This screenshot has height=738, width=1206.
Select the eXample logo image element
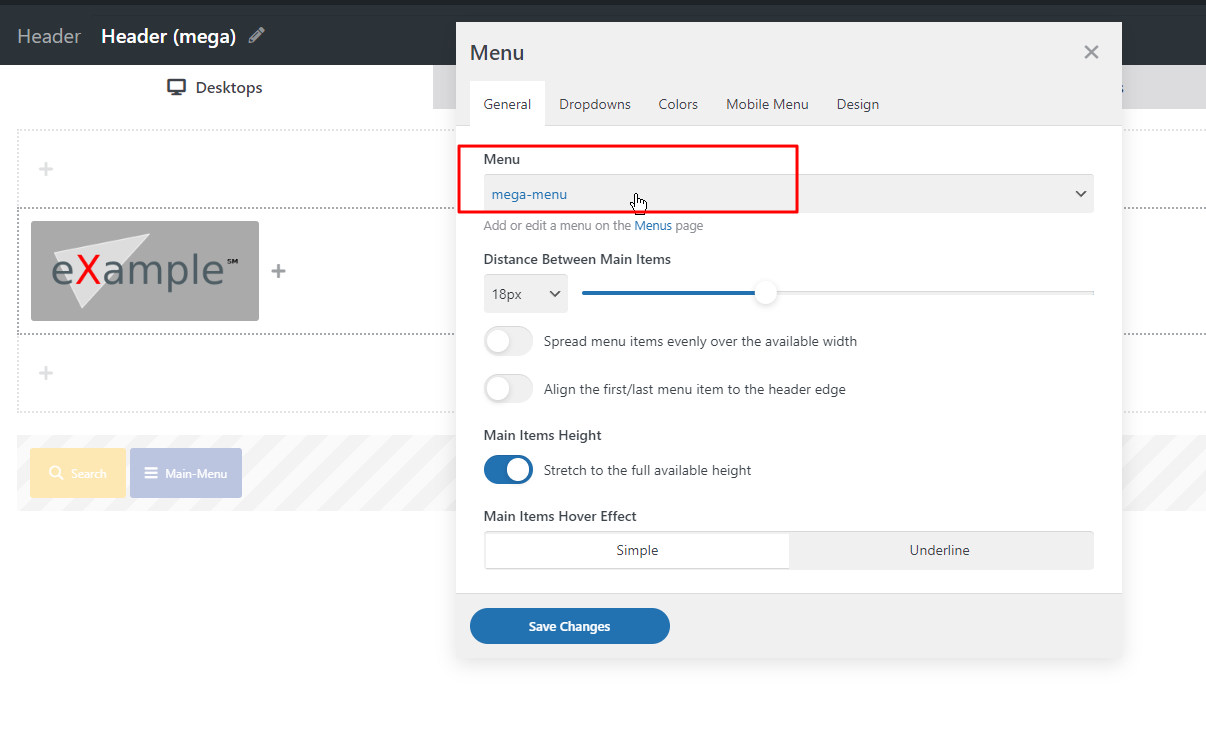point(145,271)
